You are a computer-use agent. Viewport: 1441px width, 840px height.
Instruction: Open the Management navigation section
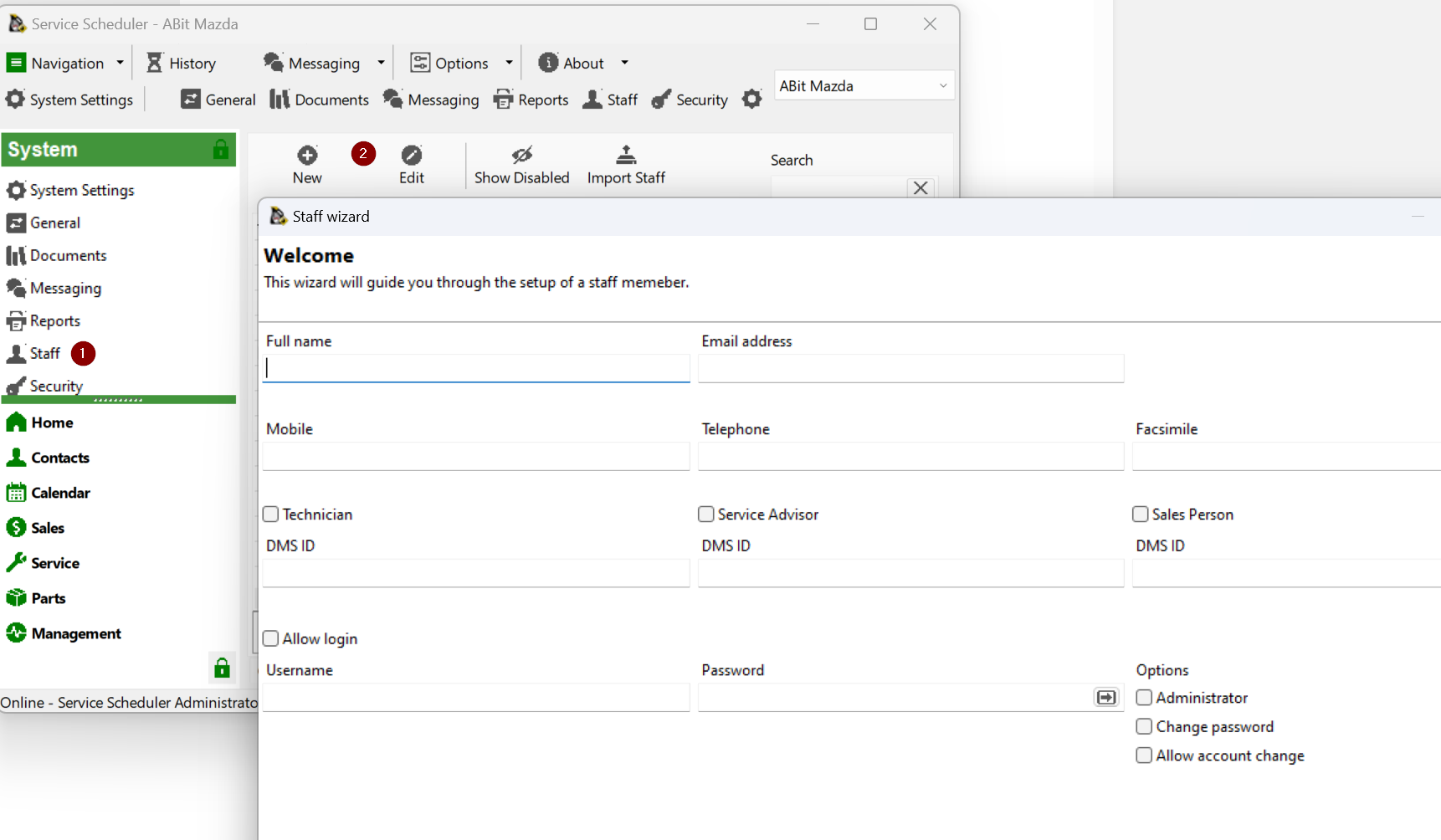(64, 633)
